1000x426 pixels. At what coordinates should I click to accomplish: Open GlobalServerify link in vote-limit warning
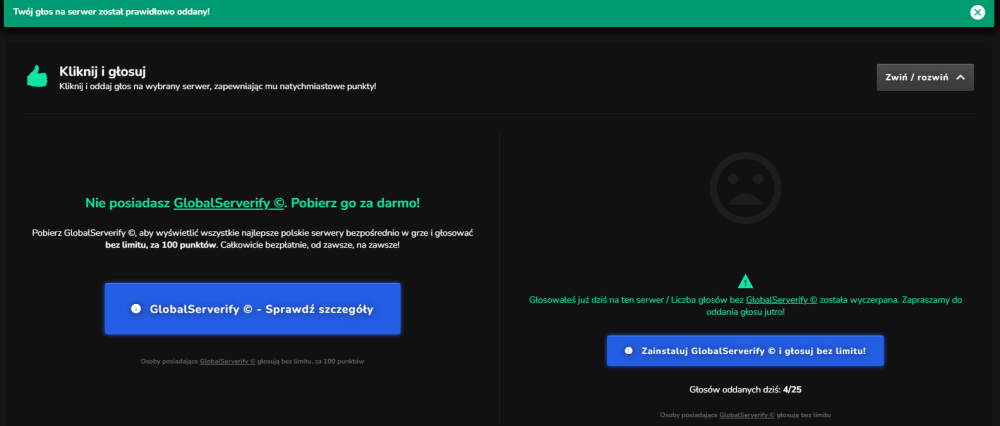(781, 299)
